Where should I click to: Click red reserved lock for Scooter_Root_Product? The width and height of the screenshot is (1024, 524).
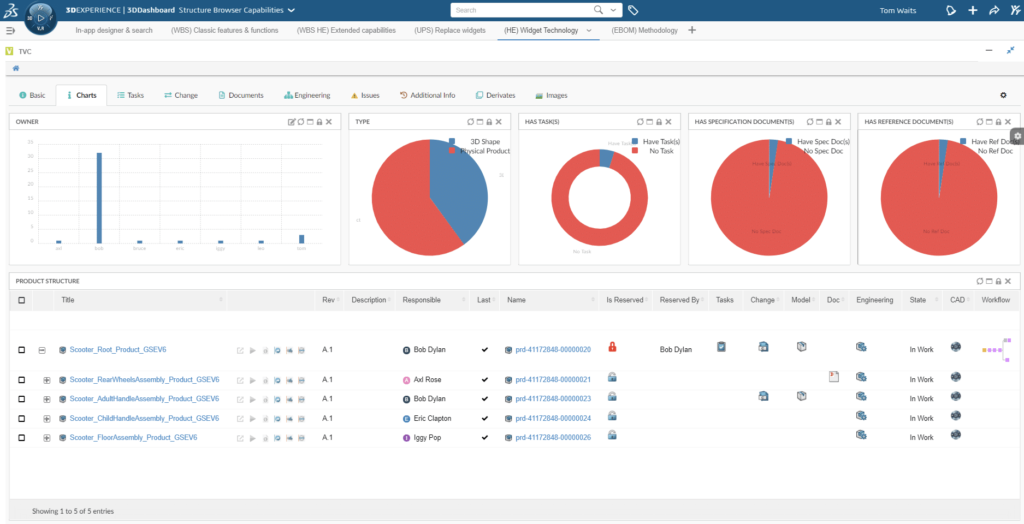coord(612,347)
